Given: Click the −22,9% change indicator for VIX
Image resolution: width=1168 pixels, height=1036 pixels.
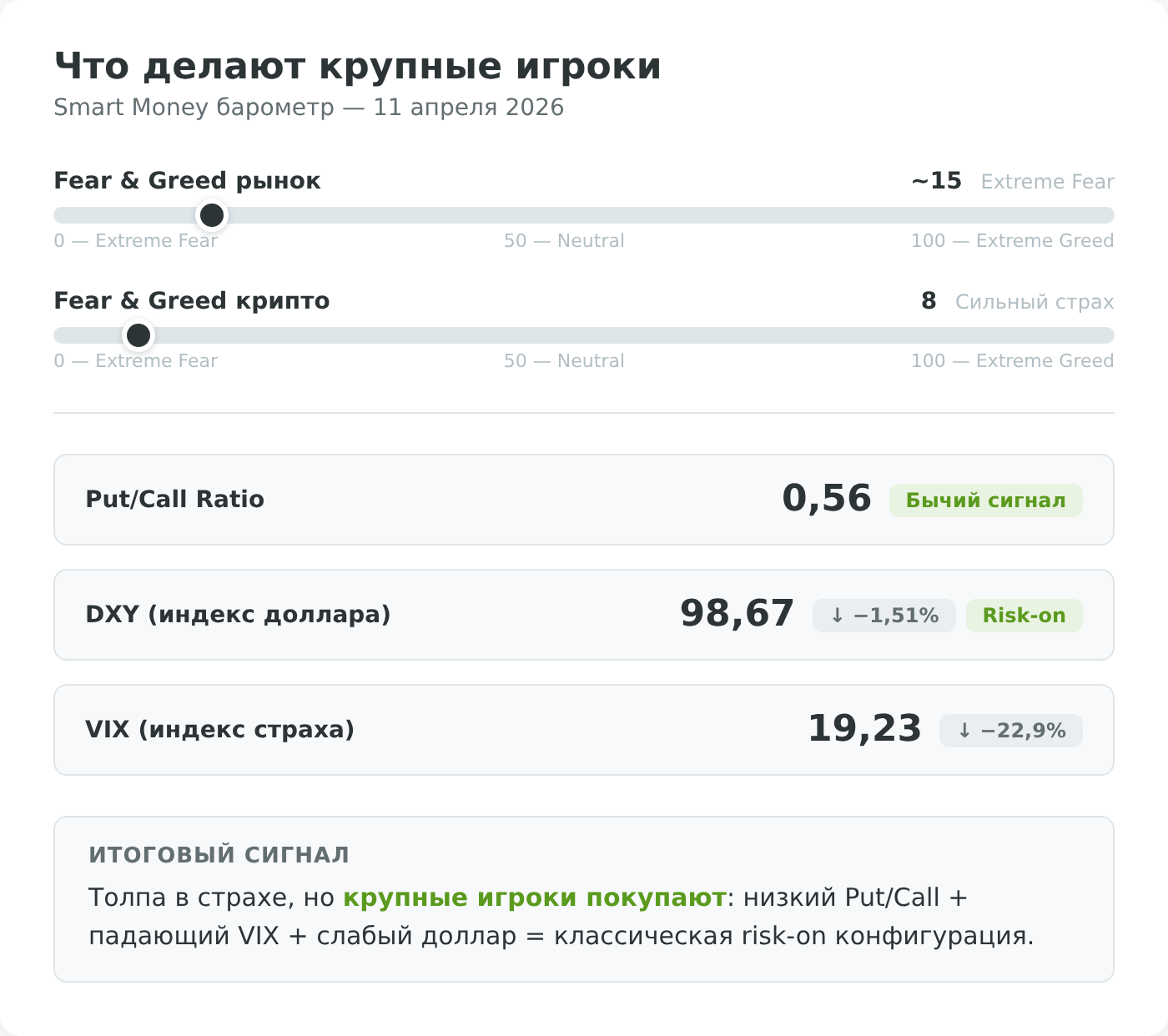Looking at the screenshot, I should pos(1009,731).
